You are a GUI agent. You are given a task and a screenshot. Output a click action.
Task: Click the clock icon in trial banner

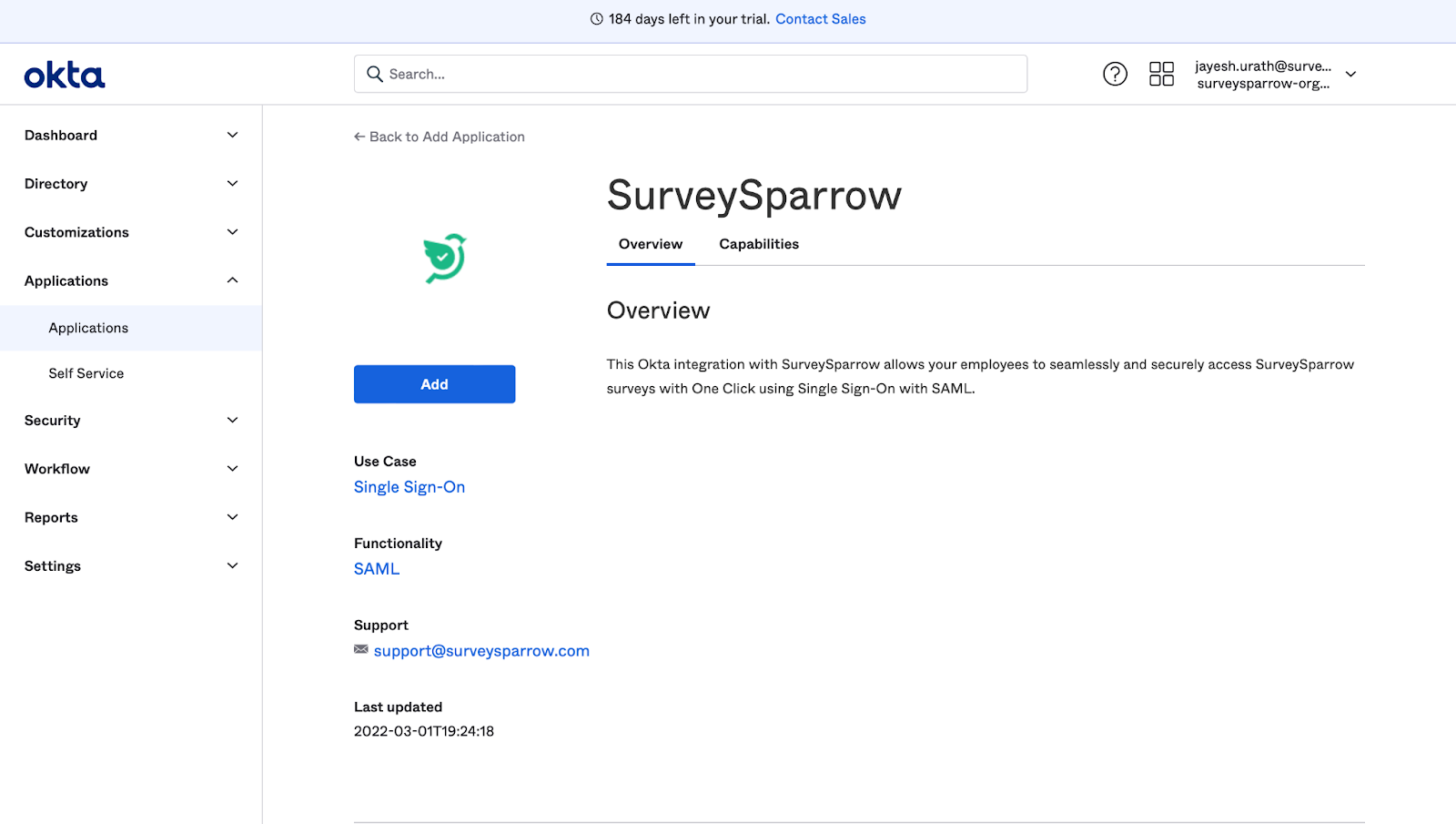(597, 19)
